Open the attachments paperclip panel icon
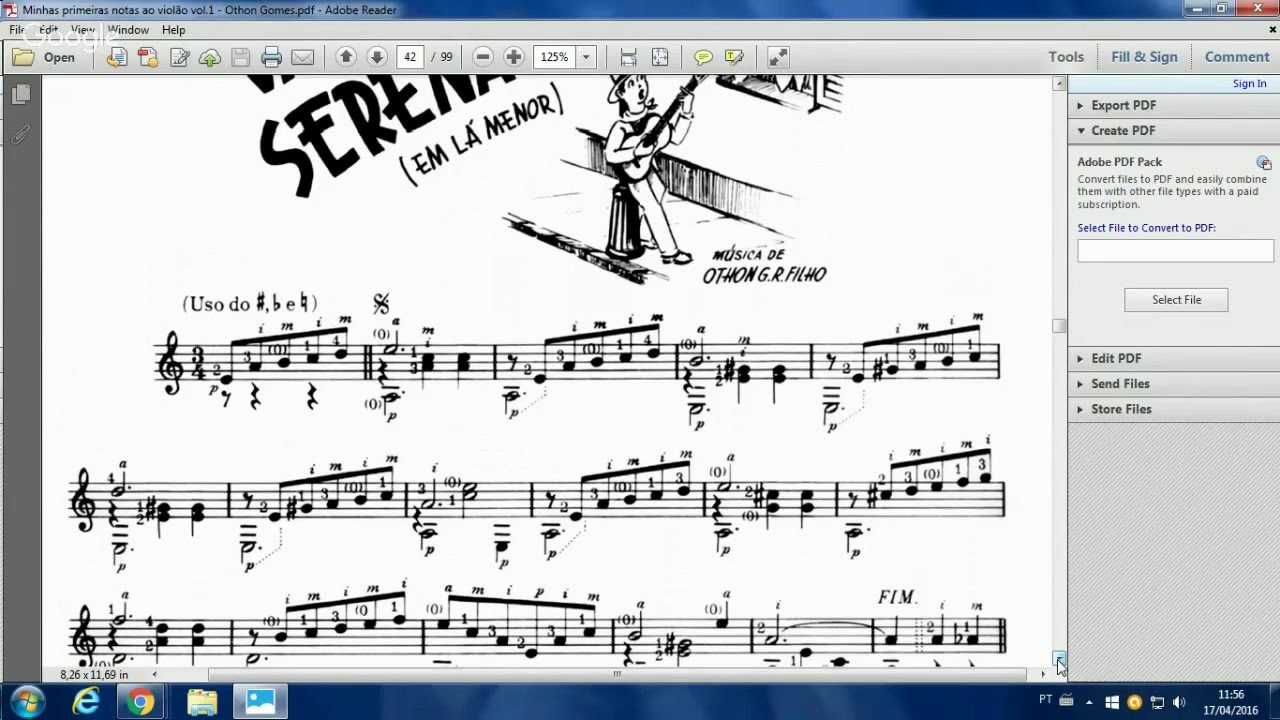 tap(21, 133)
